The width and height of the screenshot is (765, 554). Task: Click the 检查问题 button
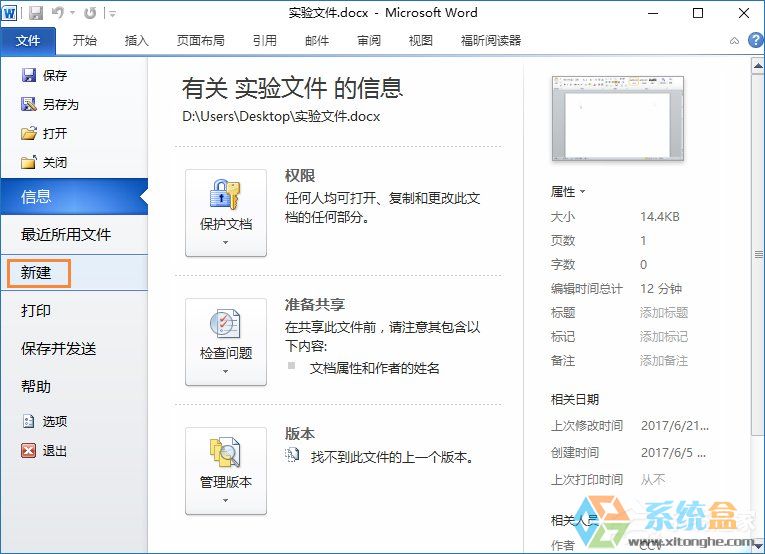click(226, 342)
